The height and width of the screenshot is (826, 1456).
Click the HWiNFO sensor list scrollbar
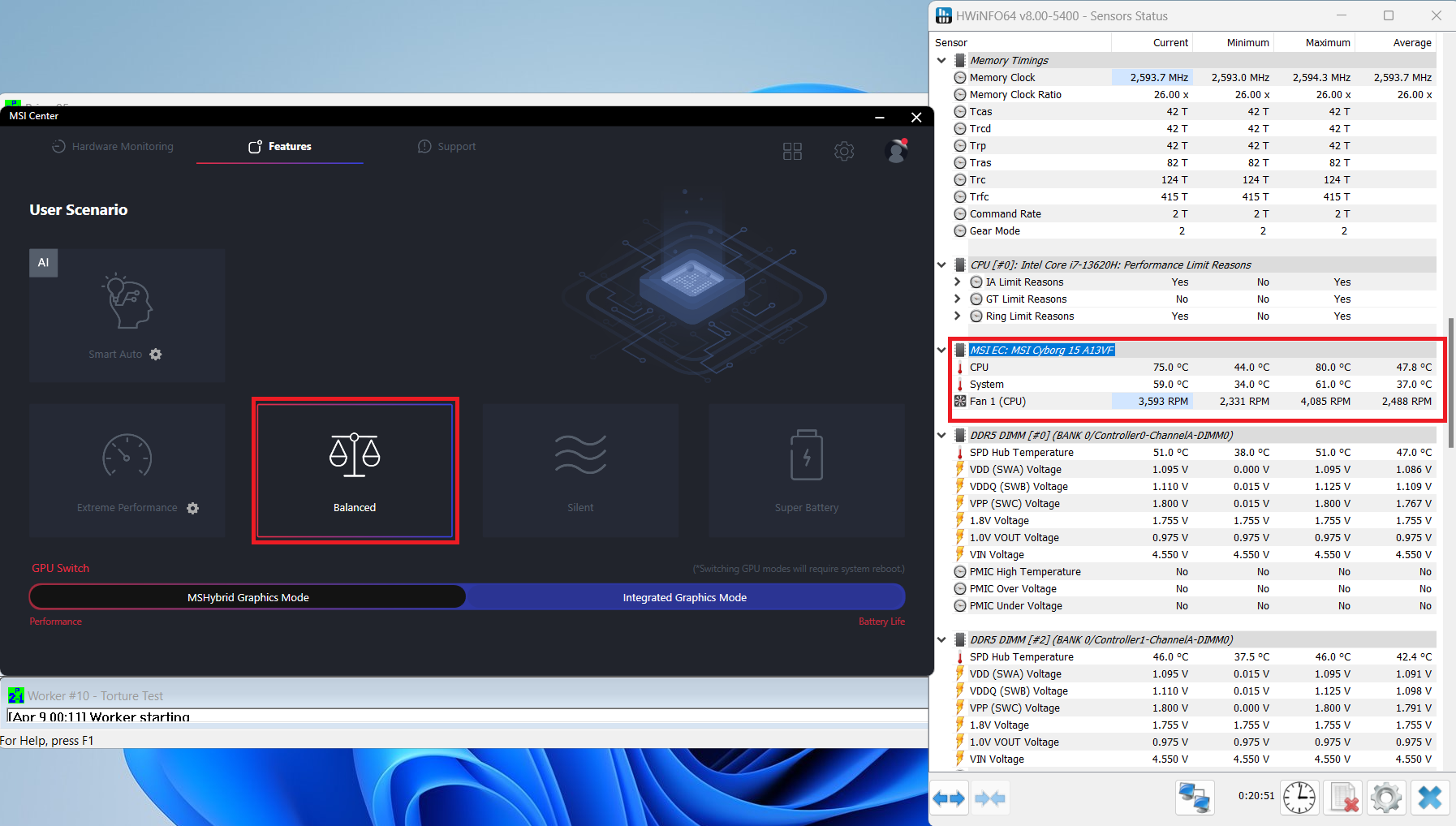coord(1450,381)
